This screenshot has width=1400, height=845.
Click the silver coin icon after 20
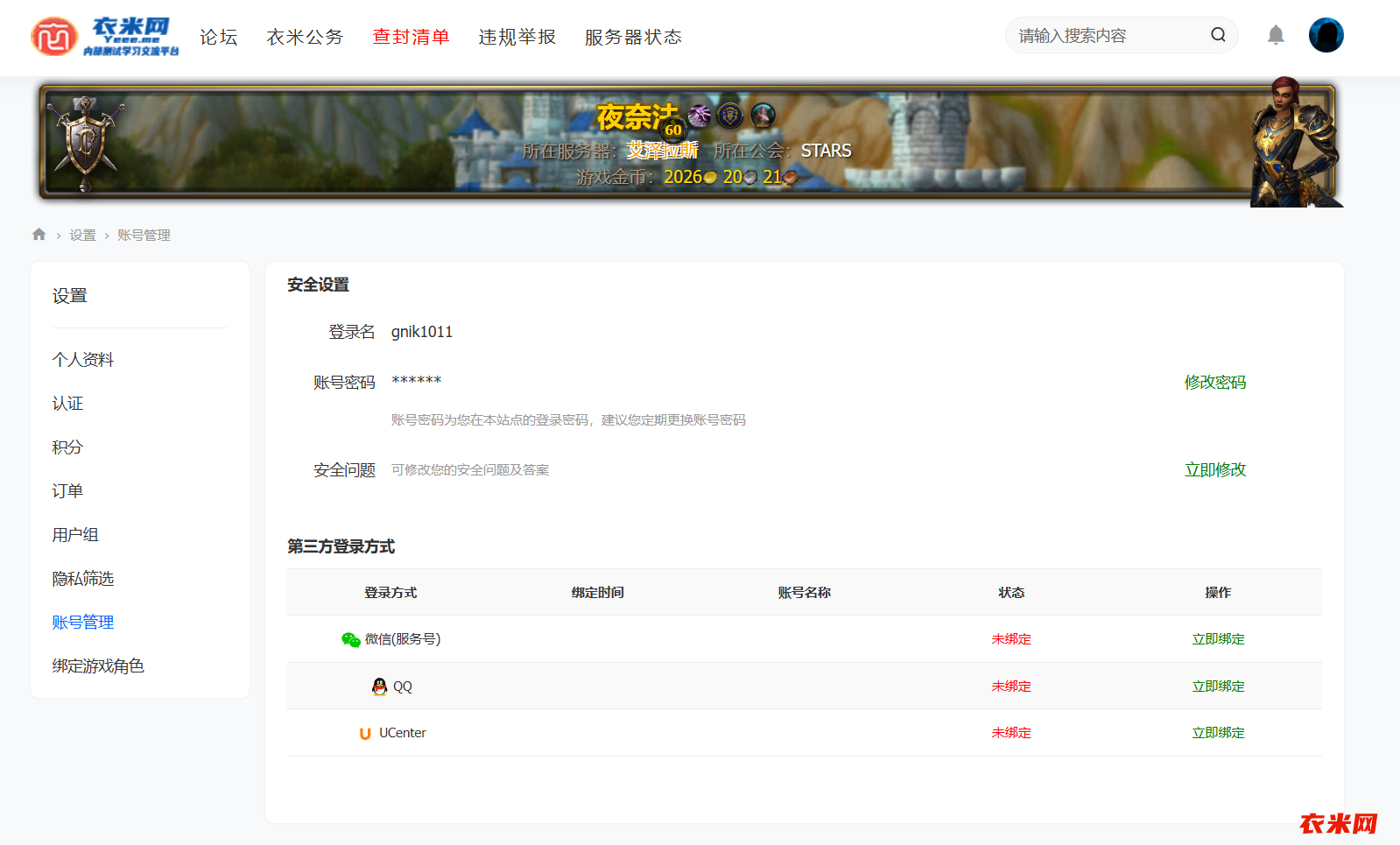tap(749, 178)
